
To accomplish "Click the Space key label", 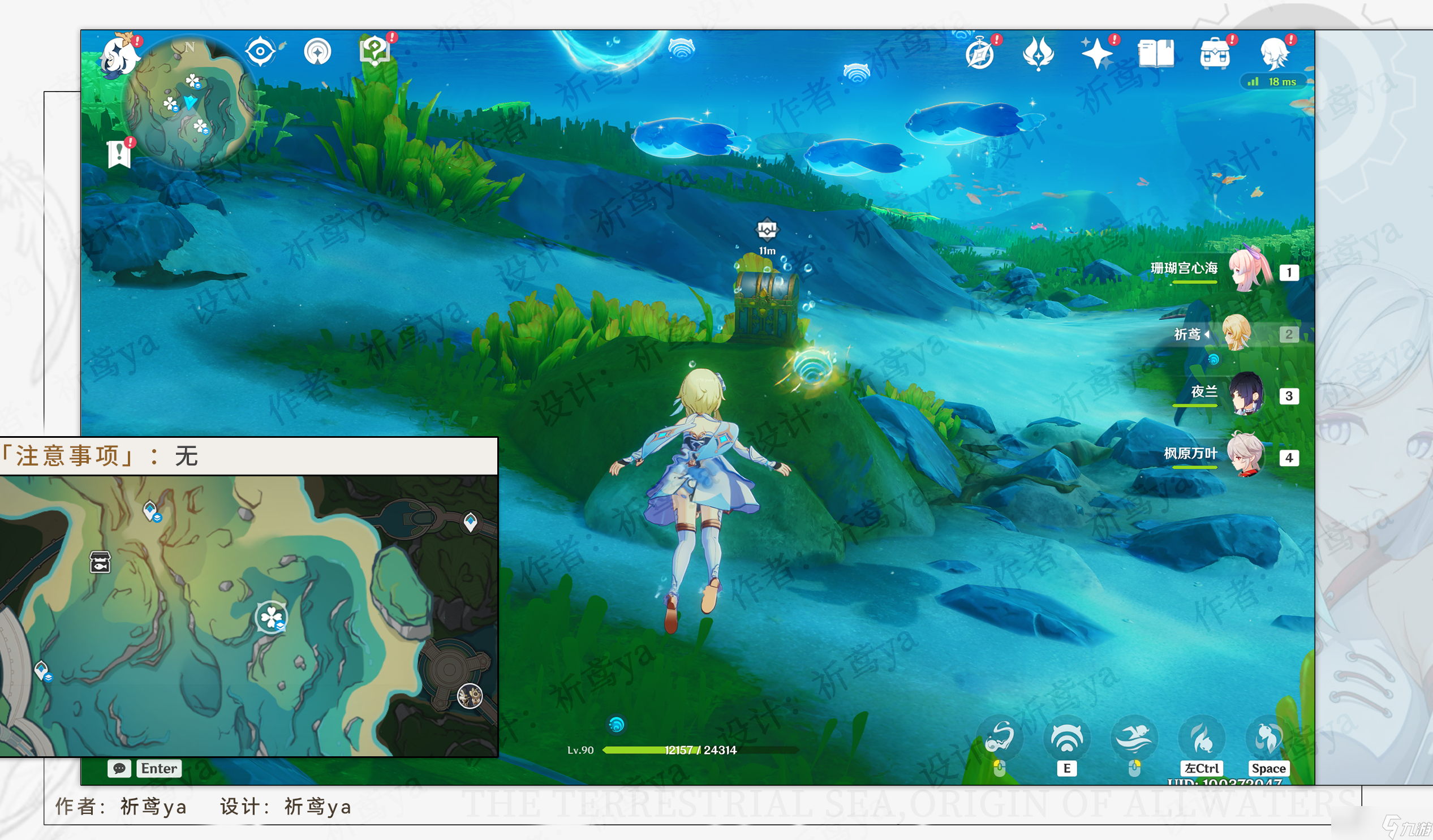I will tap(1269, 768).
